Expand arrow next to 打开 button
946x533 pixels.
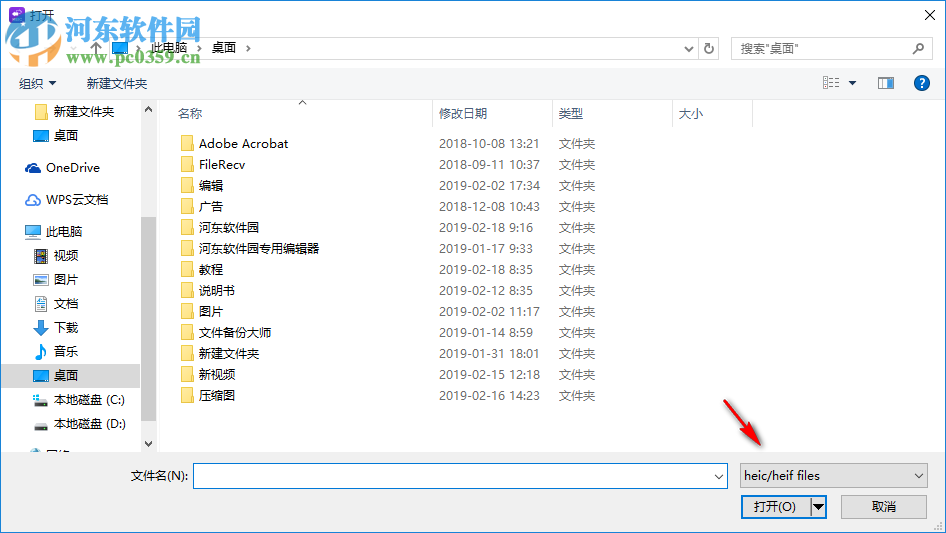pos(818,507)
